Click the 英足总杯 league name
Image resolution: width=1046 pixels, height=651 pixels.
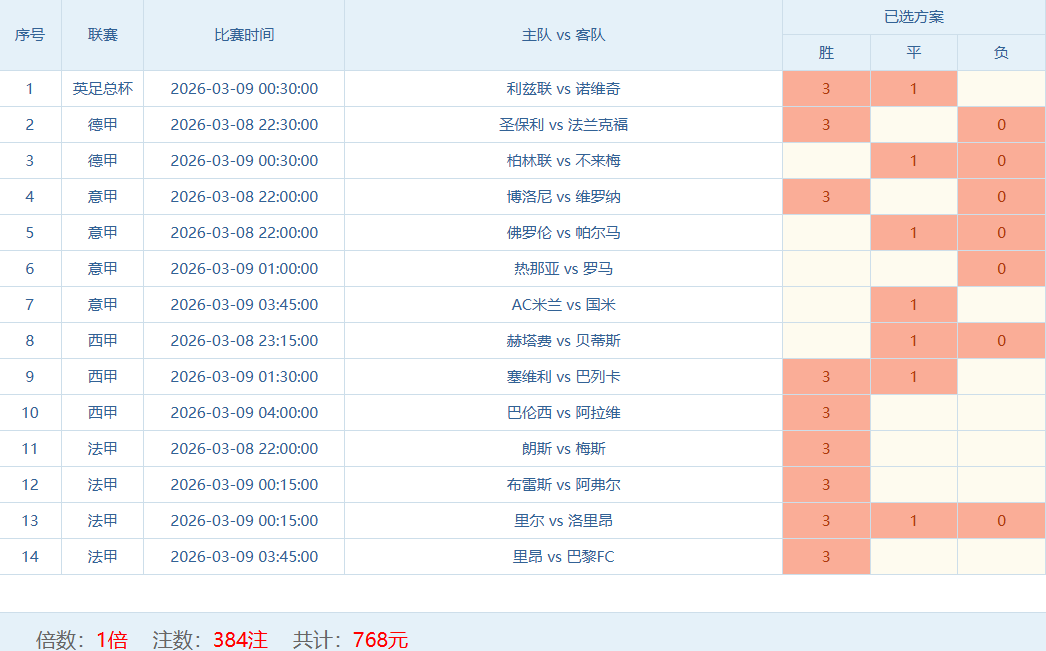pyautogui.click(x=102, y=89)
